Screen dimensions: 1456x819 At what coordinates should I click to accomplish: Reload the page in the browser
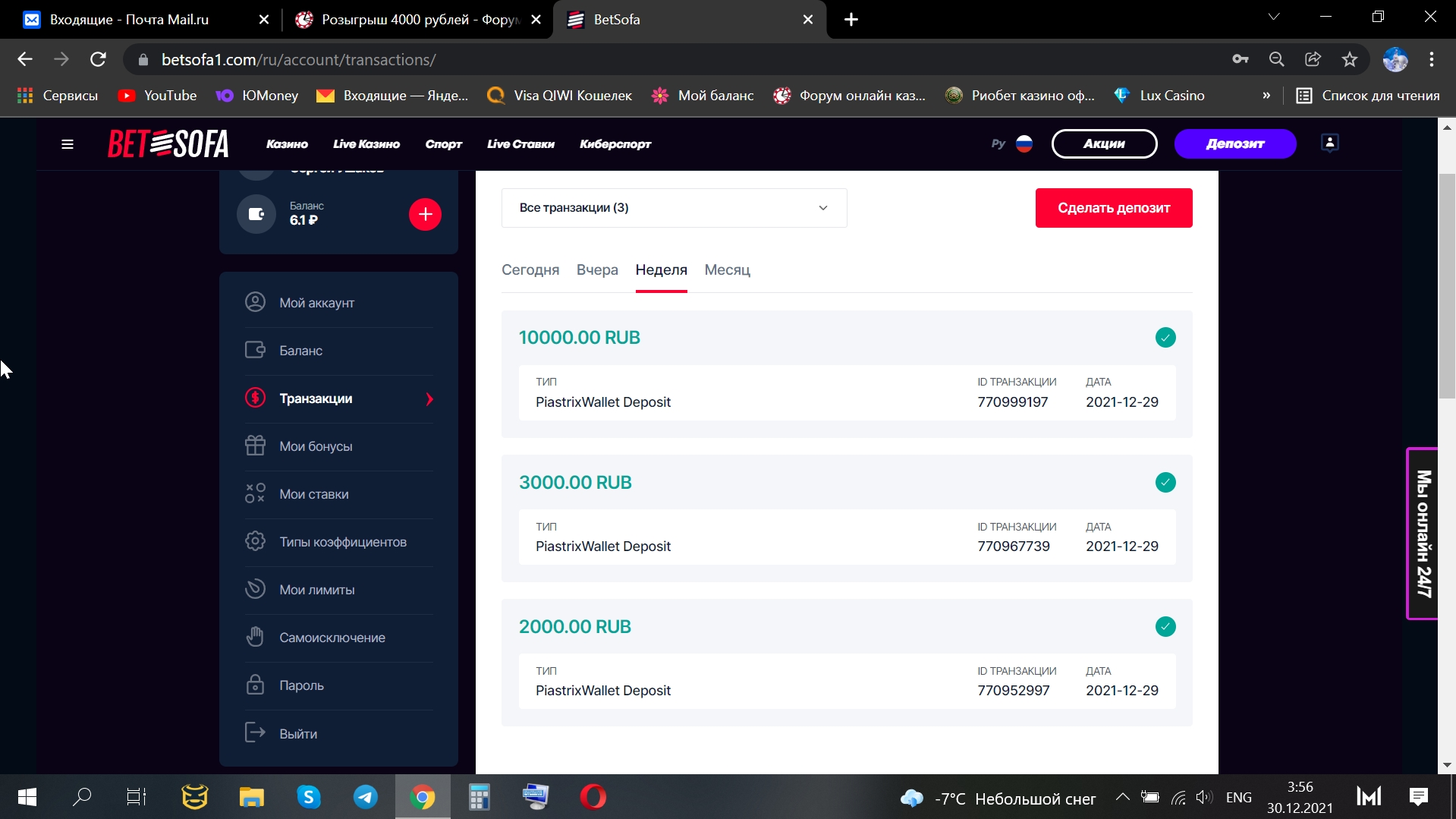(98, 60)
